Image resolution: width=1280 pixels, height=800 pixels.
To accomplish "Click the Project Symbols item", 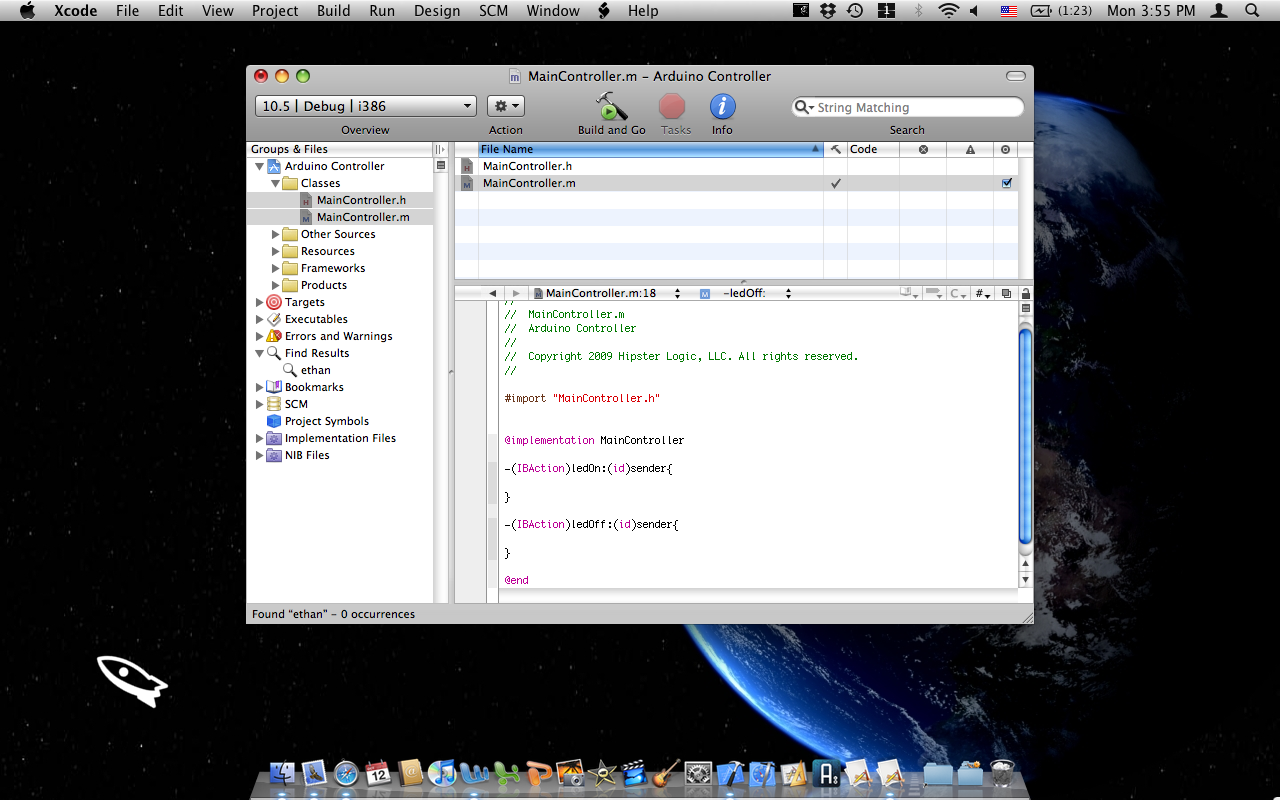I will [326, 421].
